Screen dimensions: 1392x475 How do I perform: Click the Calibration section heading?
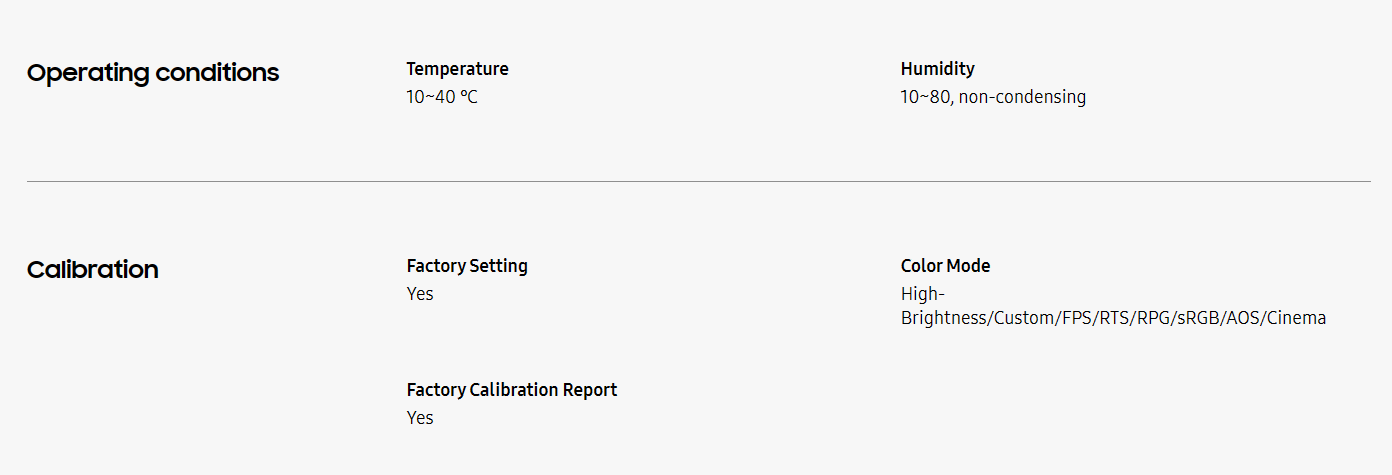(x=93, y=270)
